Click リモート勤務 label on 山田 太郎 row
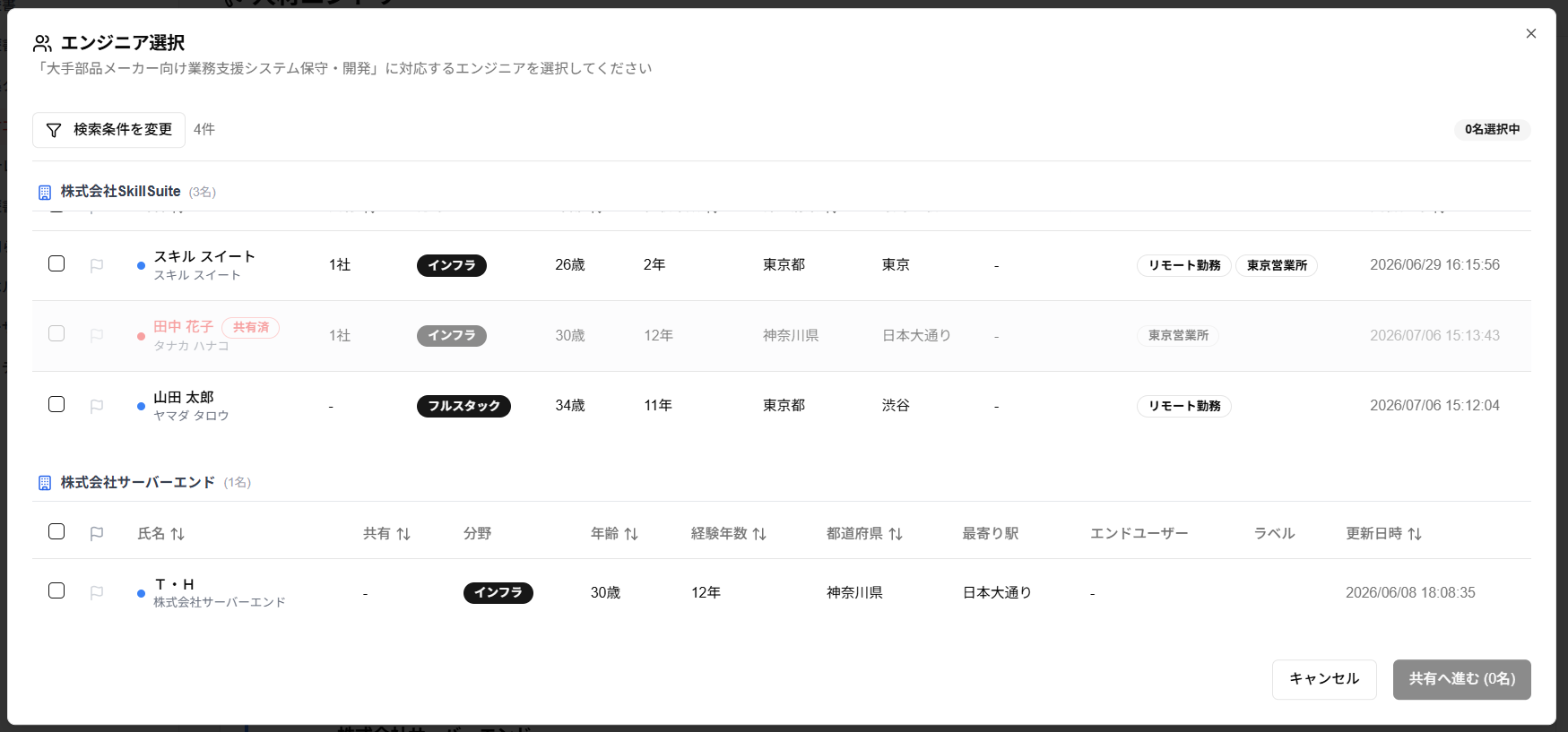Image resolution: width=1568 pixels, height=732 pixels. point(1184,406)
